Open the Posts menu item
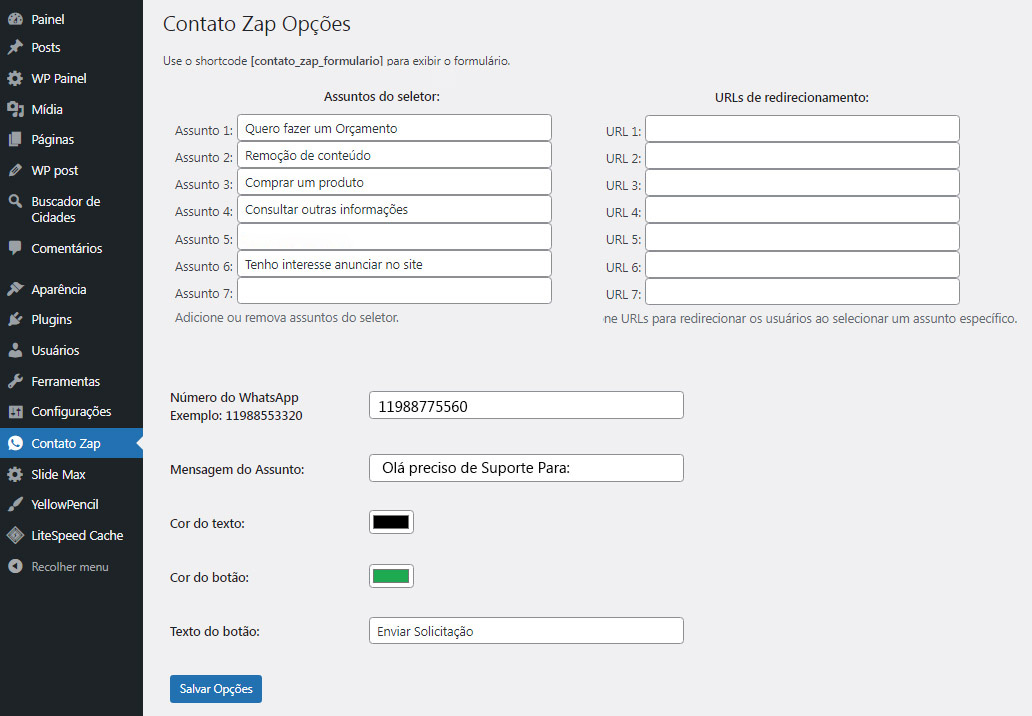Viewport: 1032px width, 716px height. tap(71, 47)
